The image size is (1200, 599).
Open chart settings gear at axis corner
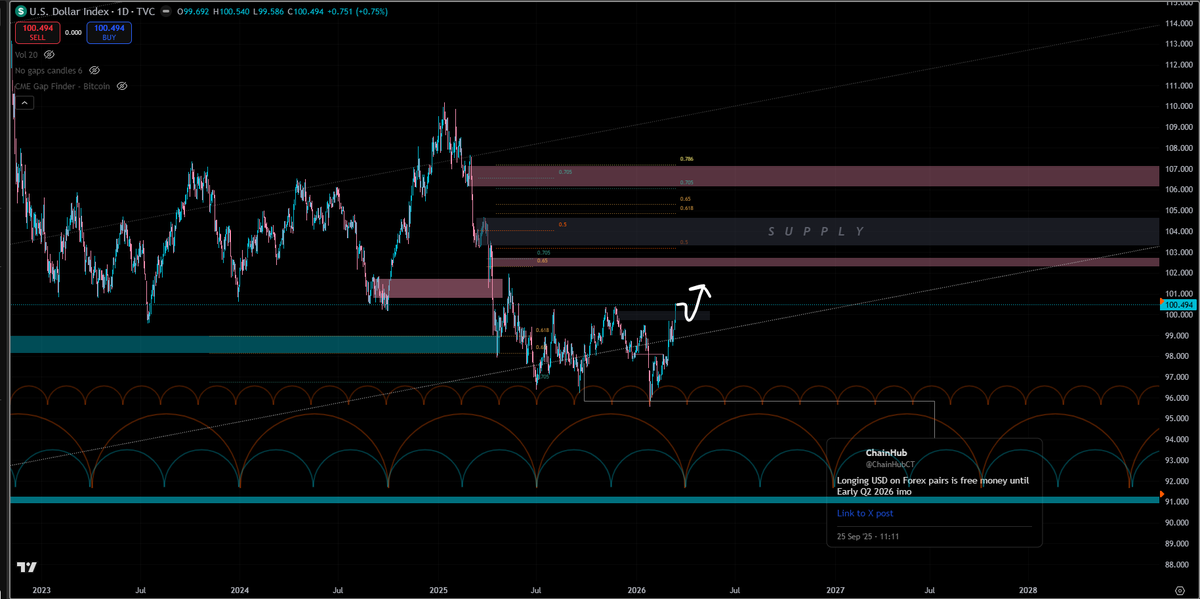click(1180, 590)
